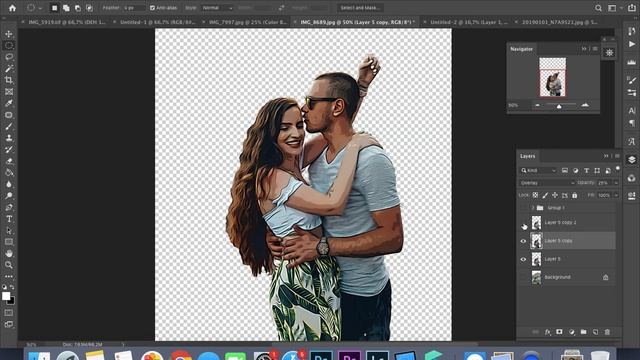The height and width of the screenshot is (360, 640).
Task: Hide Layer 5 eye icon
Action: click(x=524, y=259)
